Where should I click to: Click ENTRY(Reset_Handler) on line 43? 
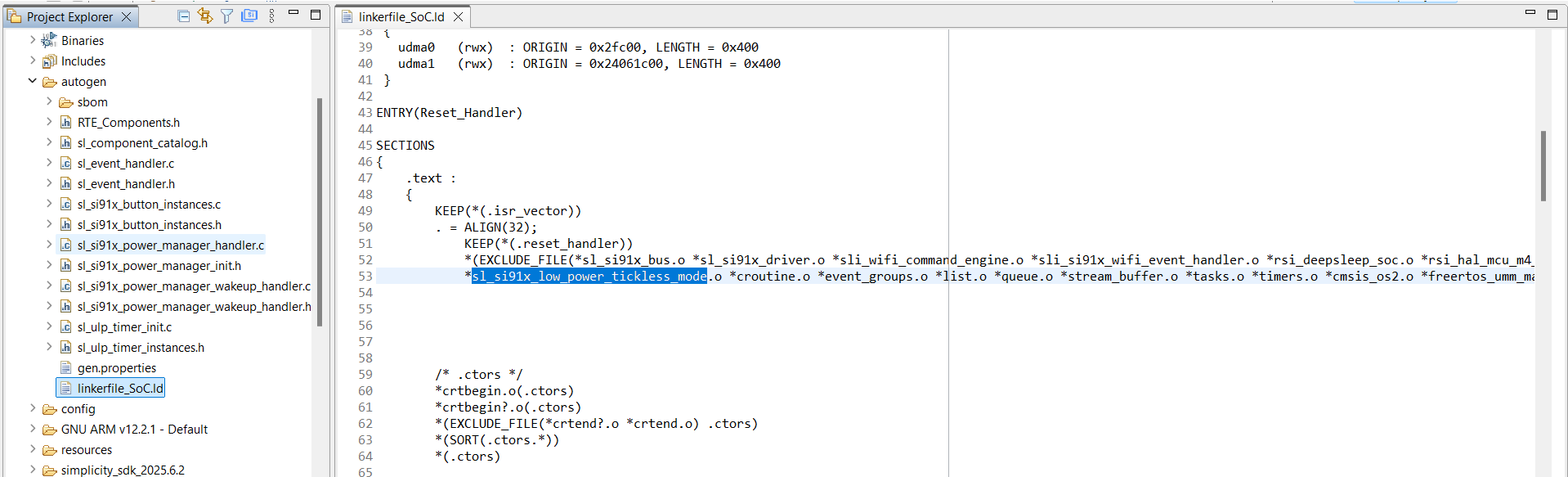(449, 113)
